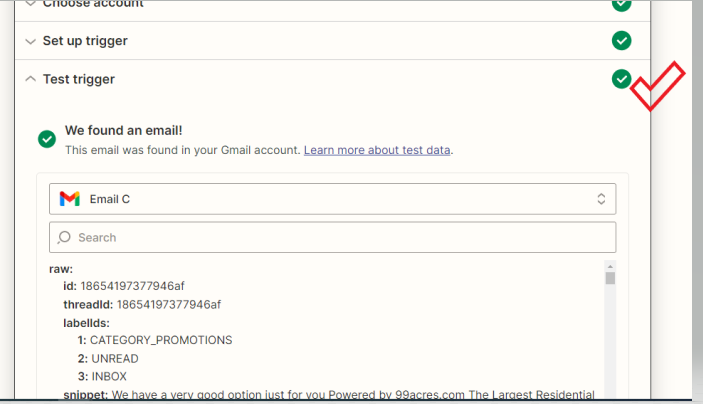
Task: Click inside the Search field
Action: click(333, 237)
